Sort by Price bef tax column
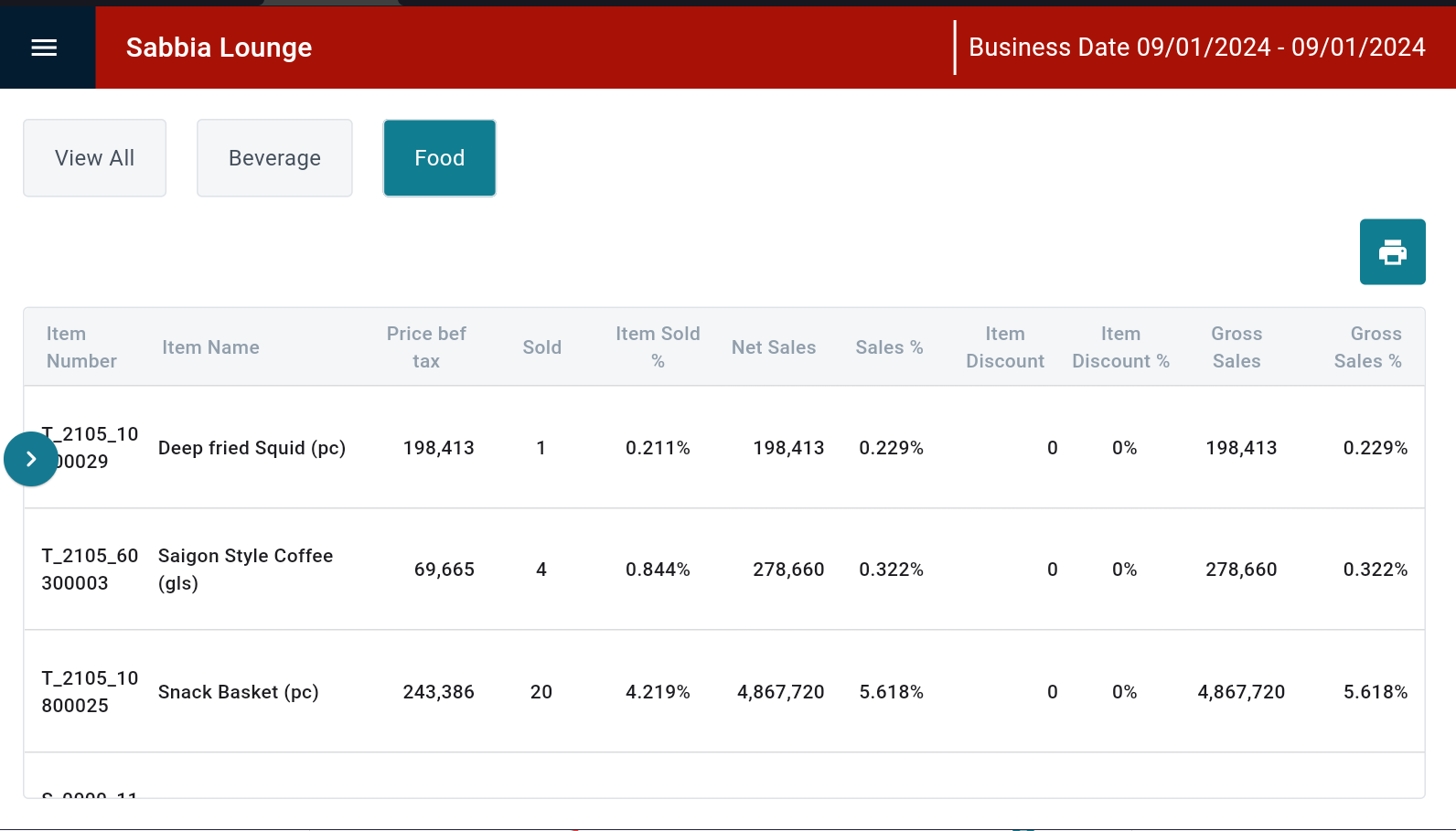 pyautogui.click(x=426, y=347)
